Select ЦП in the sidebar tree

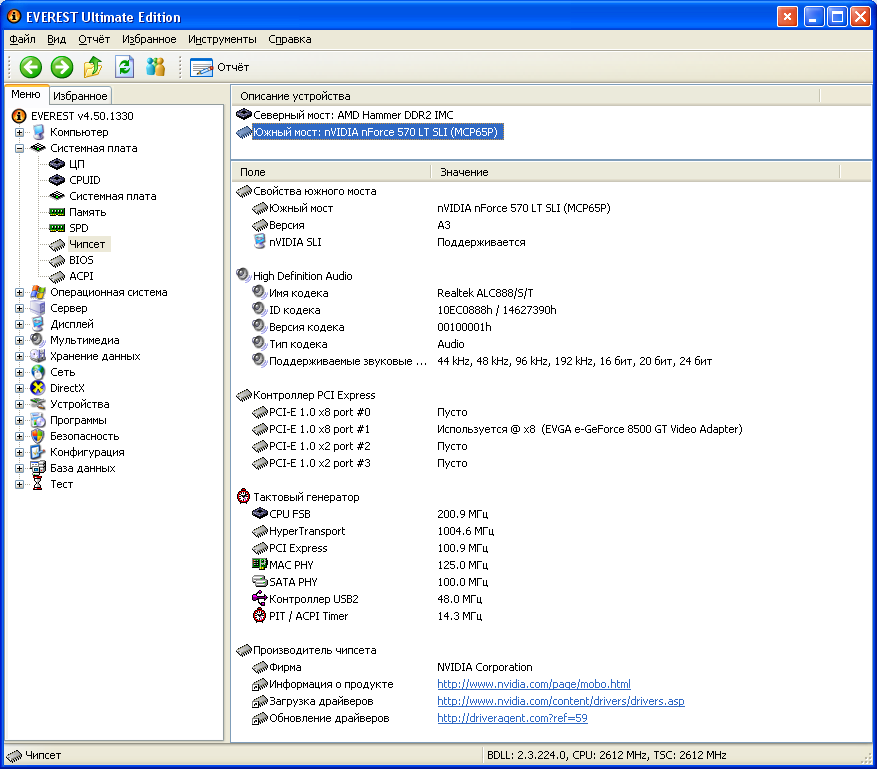click(x=77, y=164)
